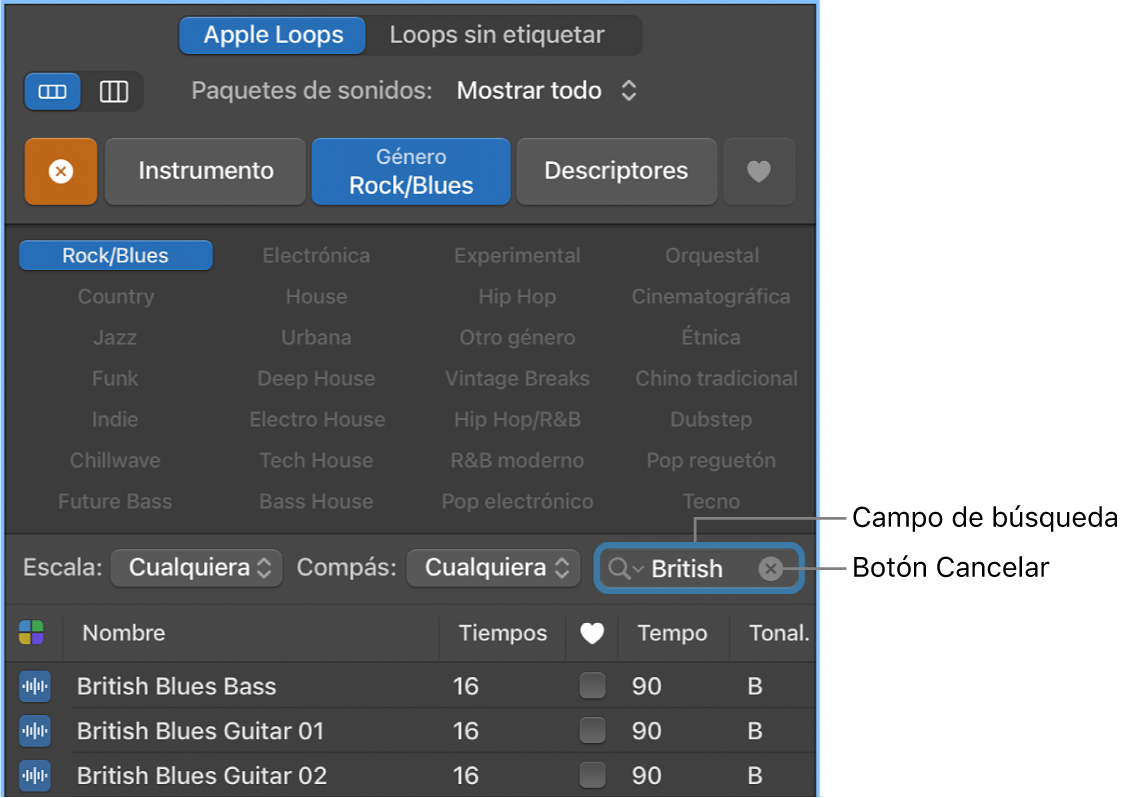The image size is (1128, 798).
Task: Click the magnifier icon in the search field
Action: pos(620,568)
